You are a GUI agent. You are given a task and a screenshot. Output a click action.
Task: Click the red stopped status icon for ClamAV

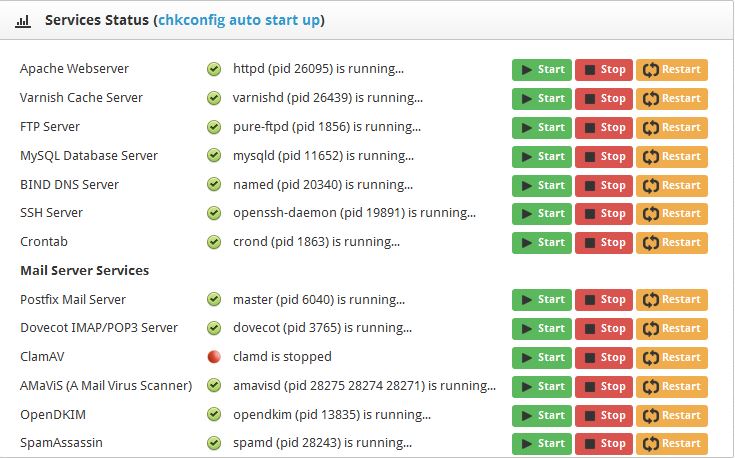[x=214, y=357]
